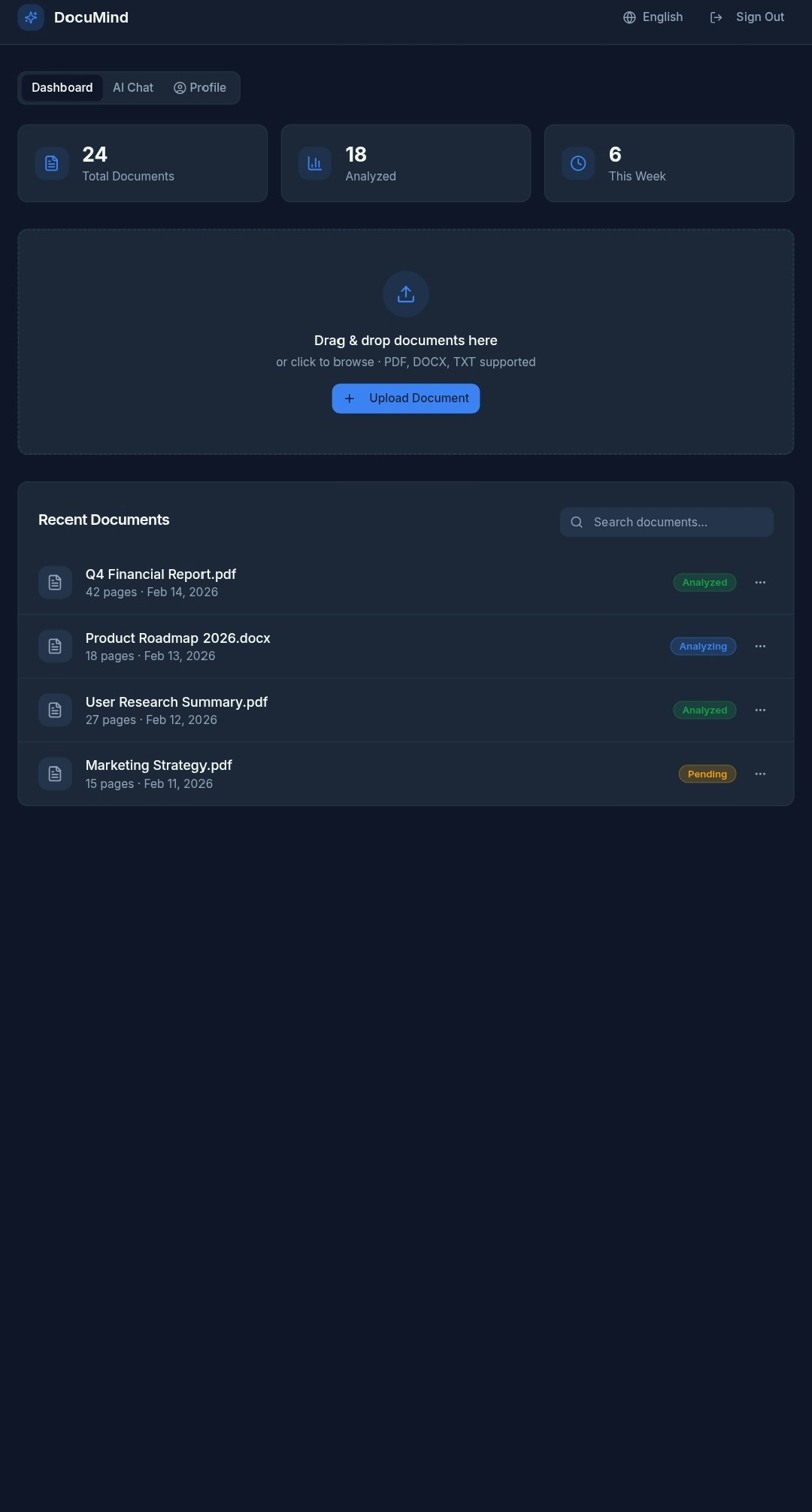Select the Dashboard tab
Viewport: 812px width, 1512px height.
pos(62,87)
